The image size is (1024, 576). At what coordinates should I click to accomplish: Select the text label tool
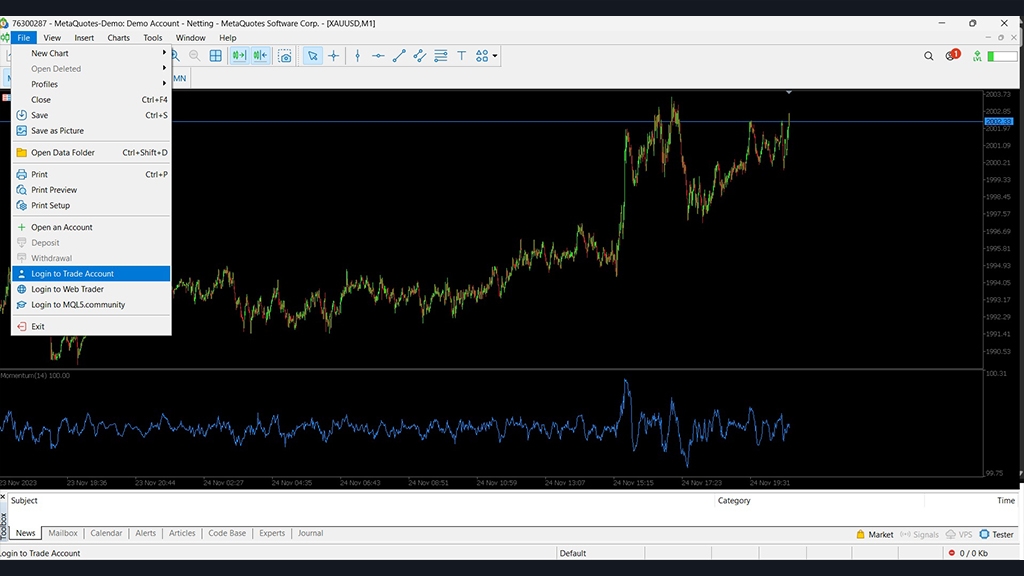[462, 56]
